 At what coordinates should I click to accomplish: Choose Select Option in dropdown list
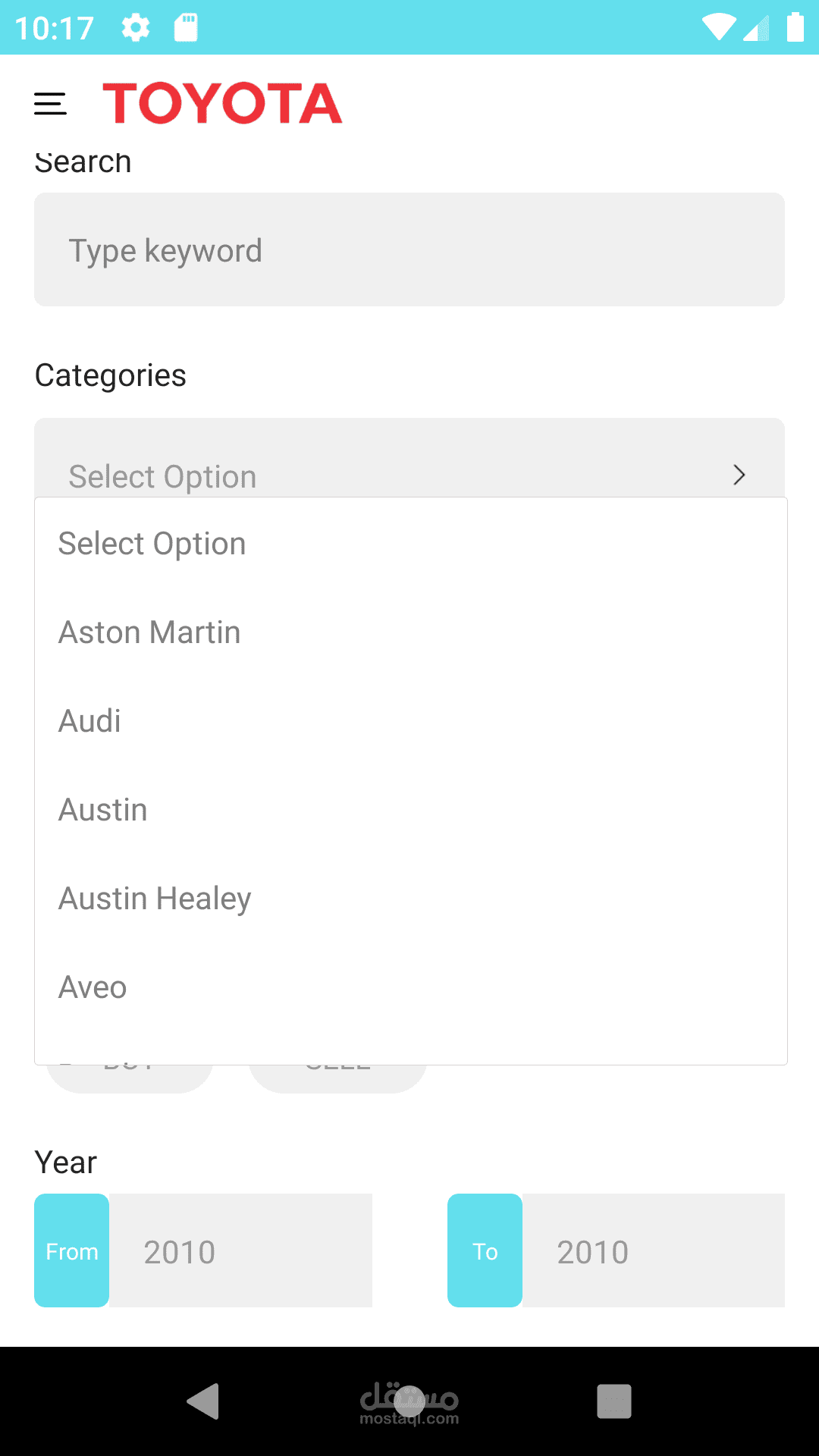(411, 544)
